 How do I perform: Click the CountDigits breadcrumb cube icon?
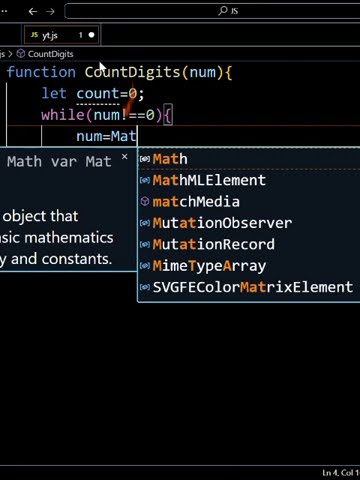tap(21, 54)
